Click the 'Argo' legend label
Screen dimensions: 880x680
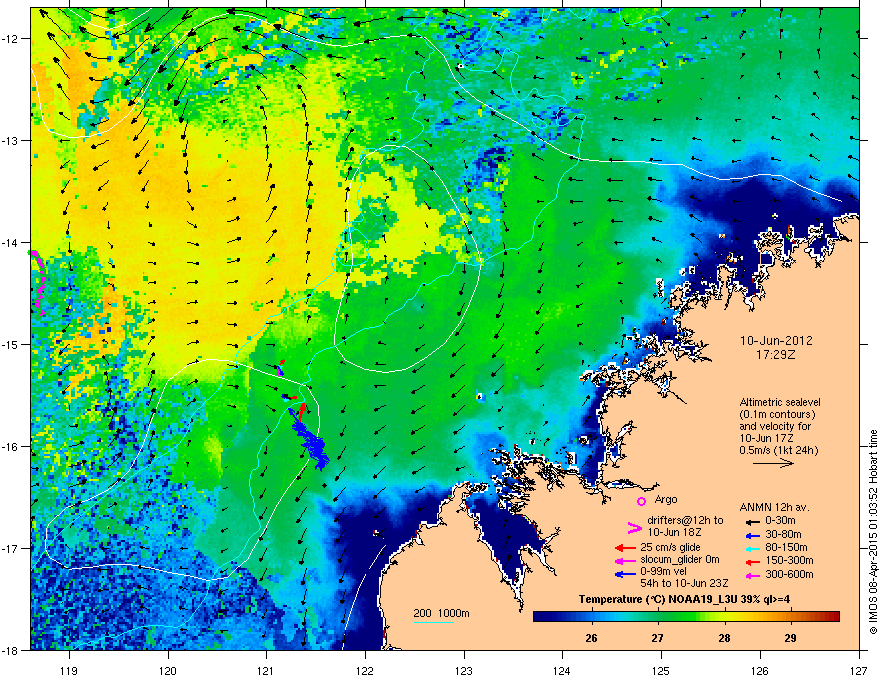(666, 499)
